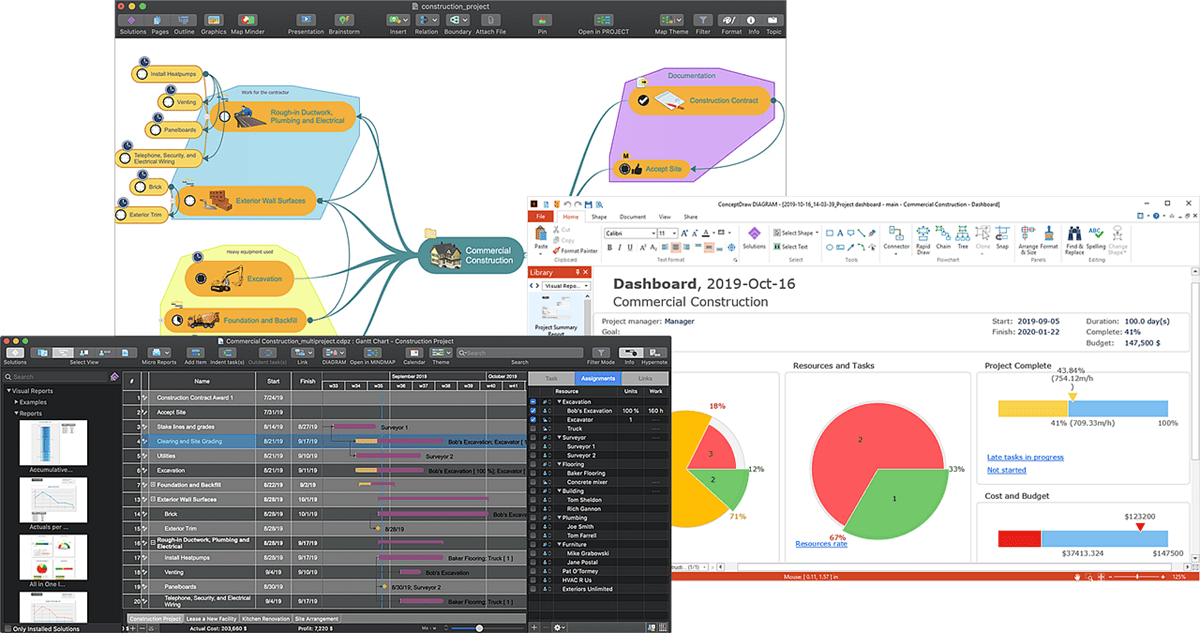The width and height of the screenshot is (1200, 633).
Task: Open Format panel in the mind map toolbar
Action: (731, 23)
